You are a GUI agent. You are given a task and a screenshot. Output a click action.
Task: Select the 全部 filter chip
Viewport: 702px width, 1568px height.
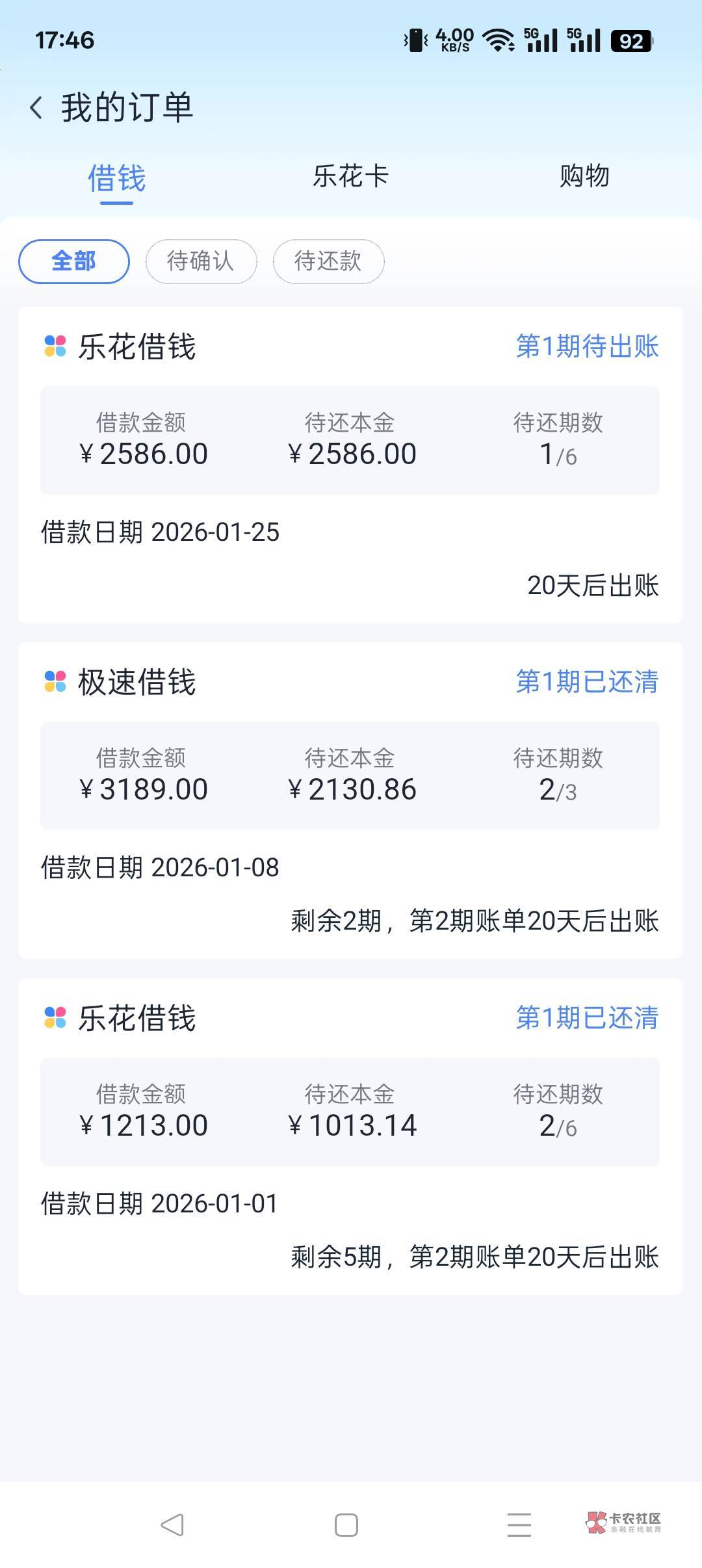[73, 261]
